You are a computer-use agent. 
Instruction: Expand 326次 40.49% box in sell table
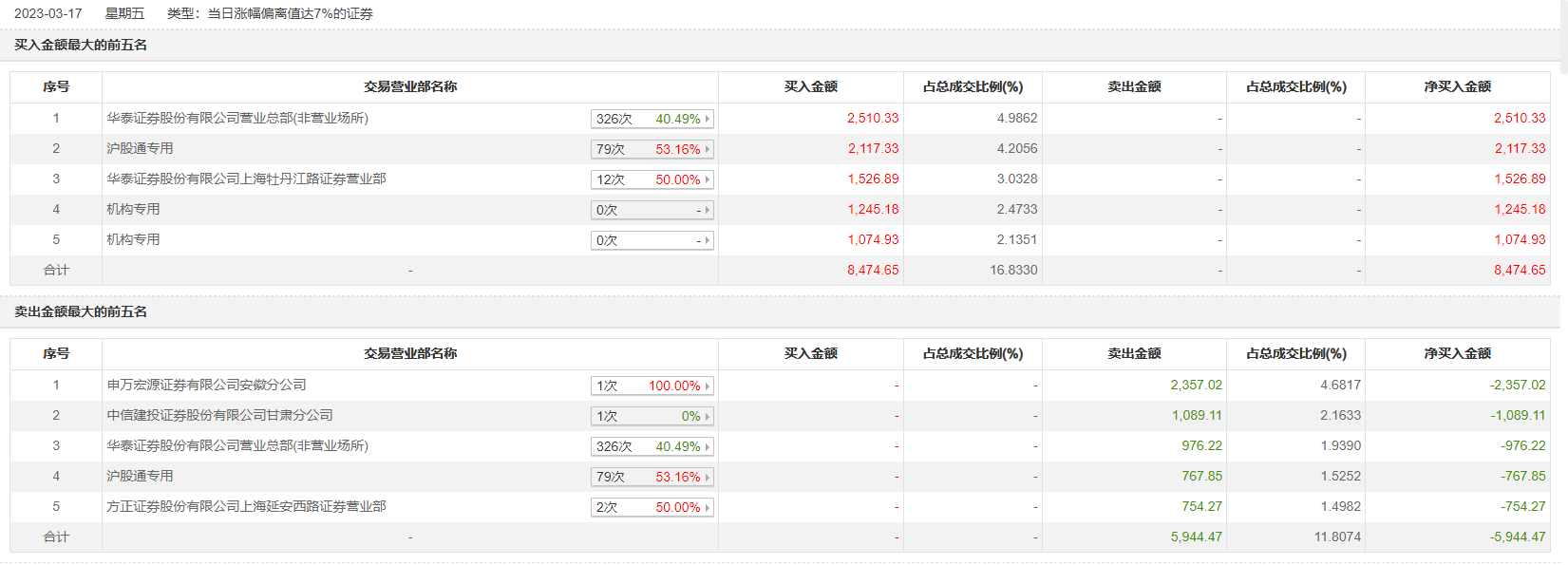[652, 446]
